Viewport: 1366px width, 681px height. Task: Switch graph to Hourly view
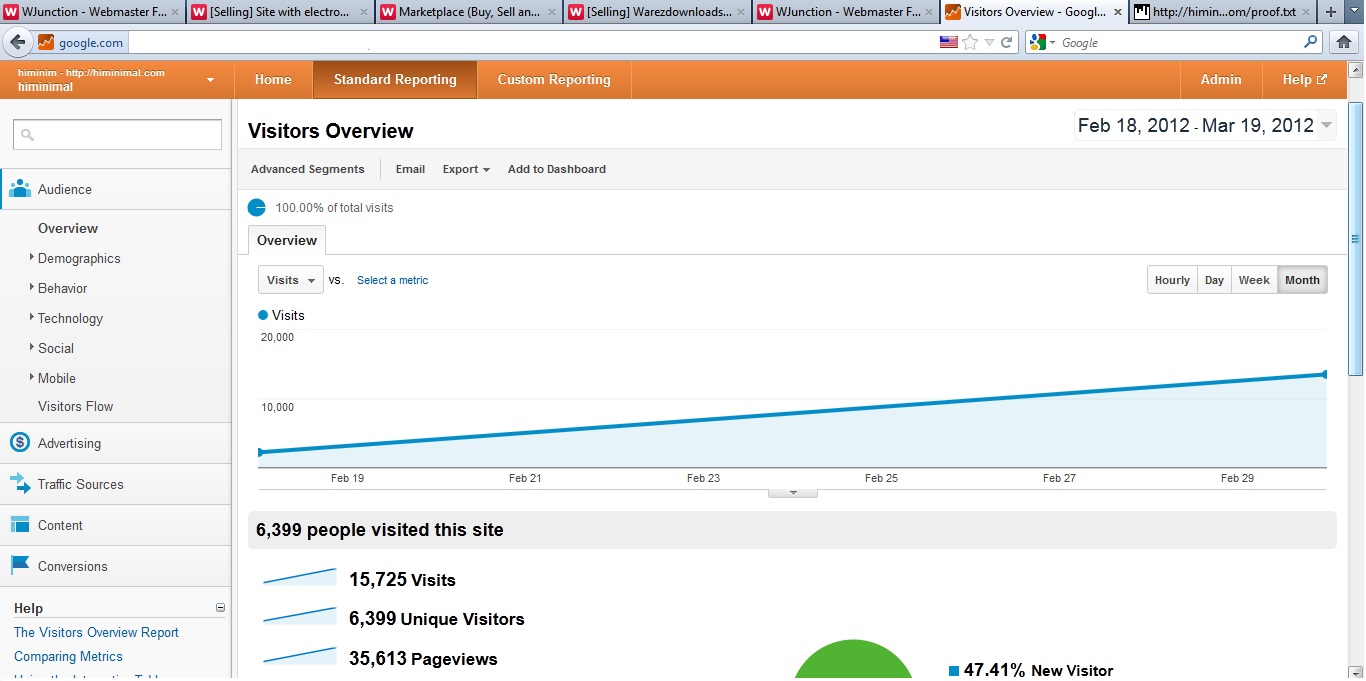tap(1172, 280)
